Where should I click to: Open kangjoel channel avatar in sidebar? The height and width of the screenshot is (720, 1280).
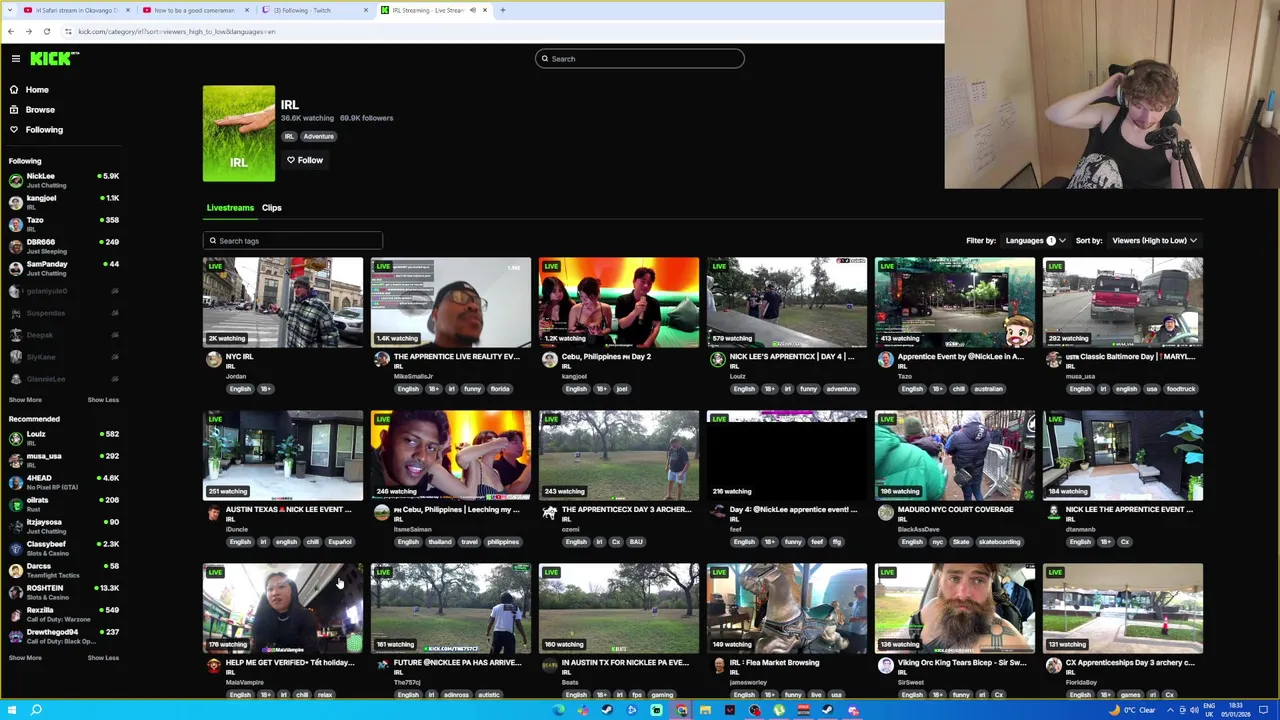pos(15,202)
